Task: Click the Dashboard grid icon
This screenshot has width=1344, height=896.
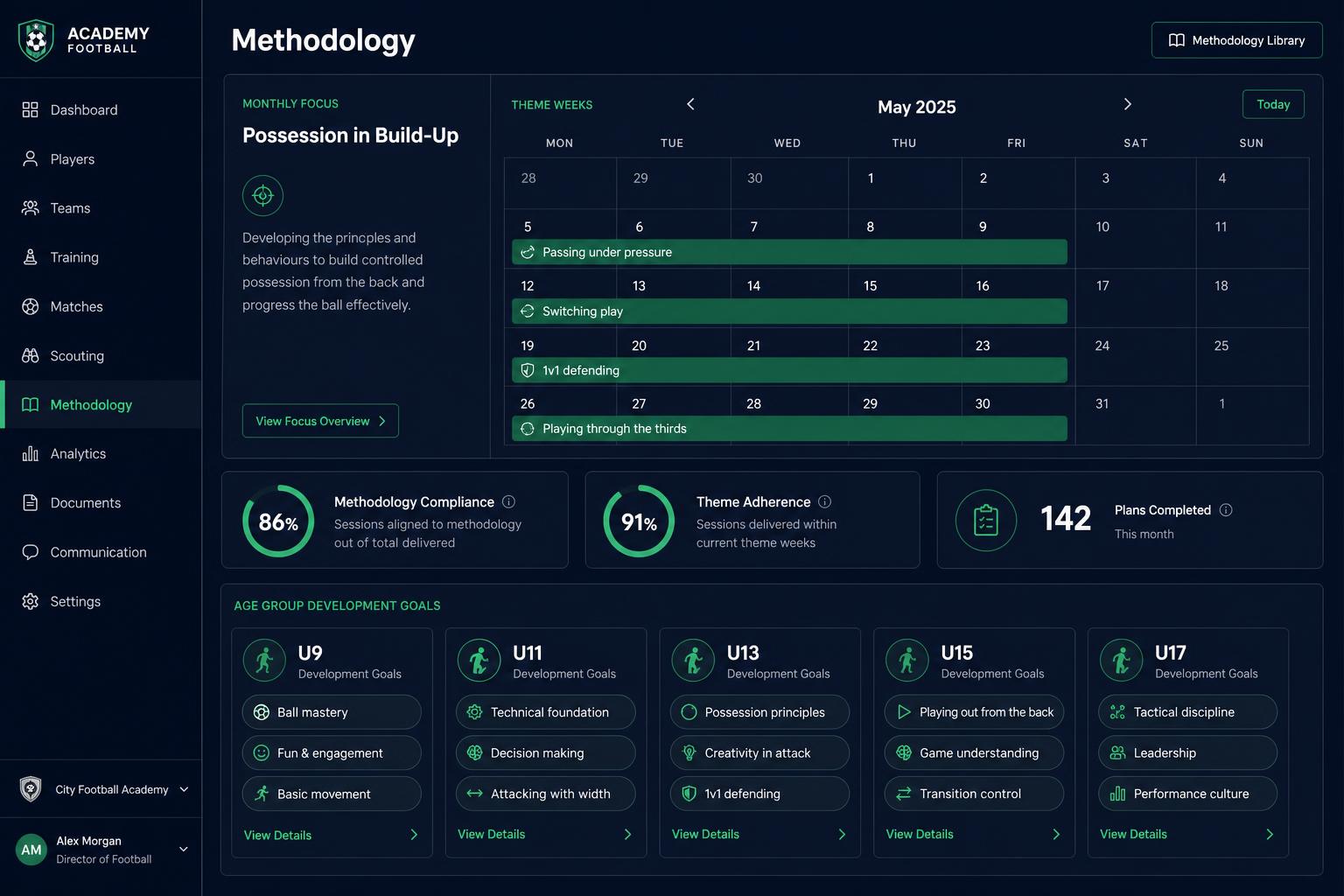Action: [31, 109]
